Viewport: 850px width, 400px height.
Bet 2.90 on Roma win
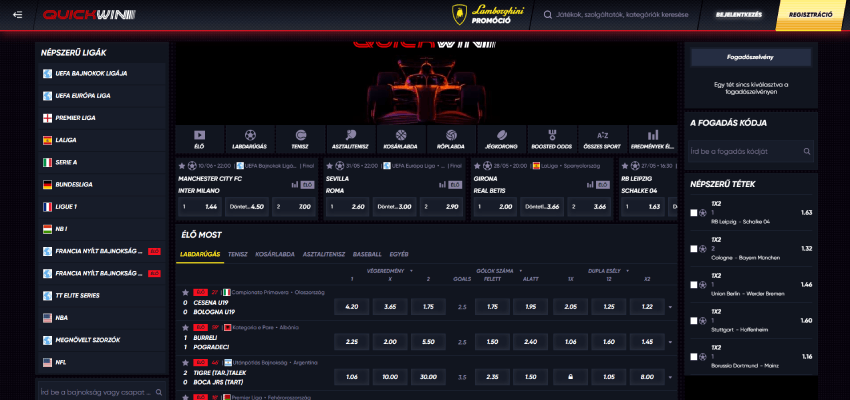point(442,207)
